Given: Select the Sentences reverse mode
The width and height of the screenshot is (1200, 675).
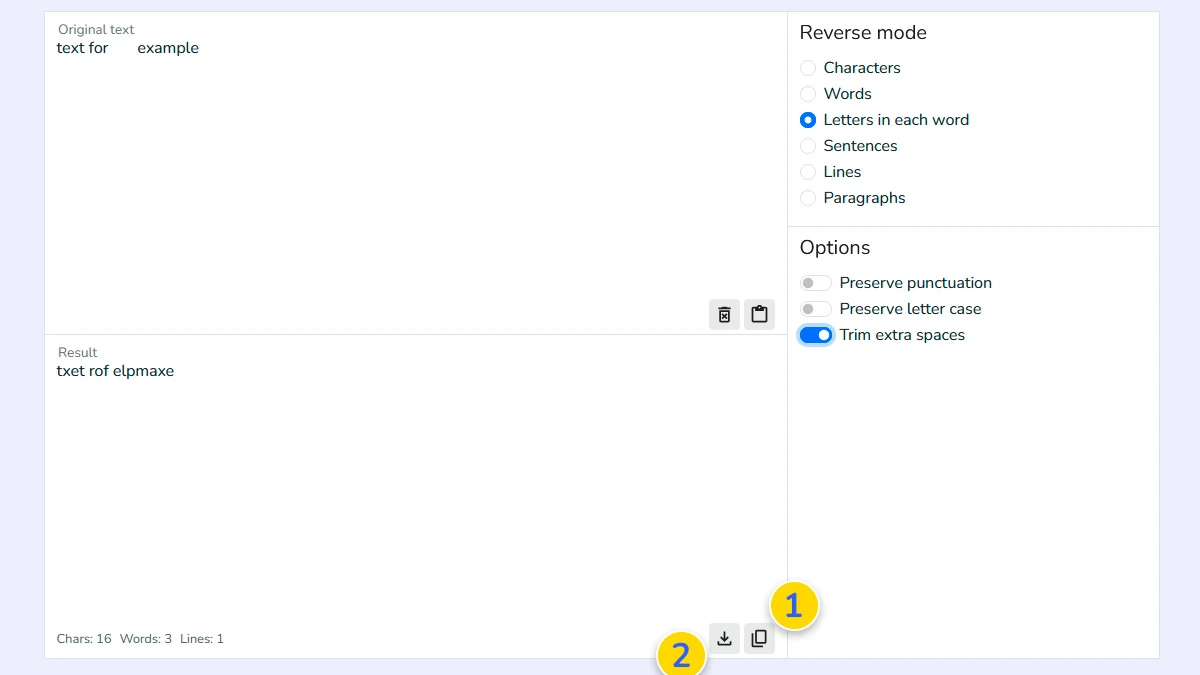Looking at the screenshot, I should pyautogui.click(x=807, y=145).
